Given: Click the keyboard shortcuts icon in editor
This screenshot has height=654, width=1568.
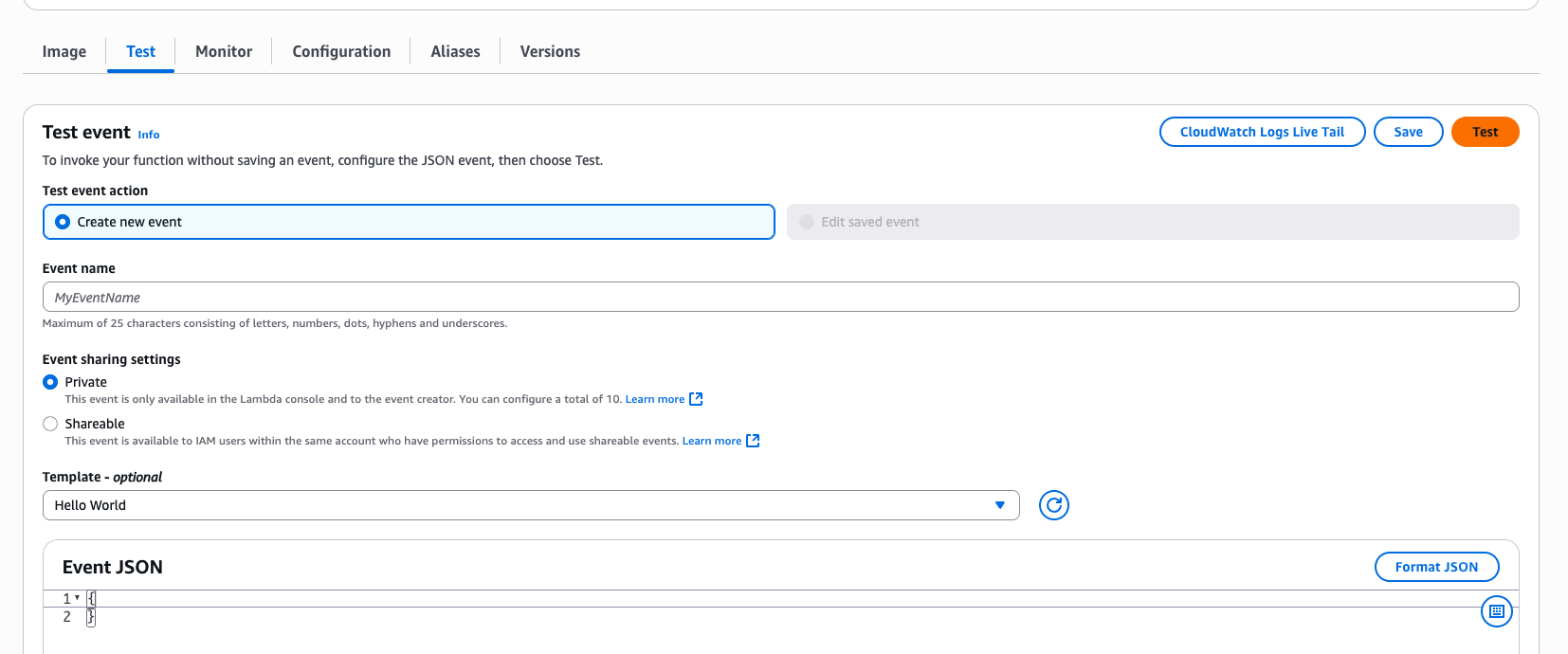Looking at the screenshot, I should pyautogui.click(x=1496, y=611).
